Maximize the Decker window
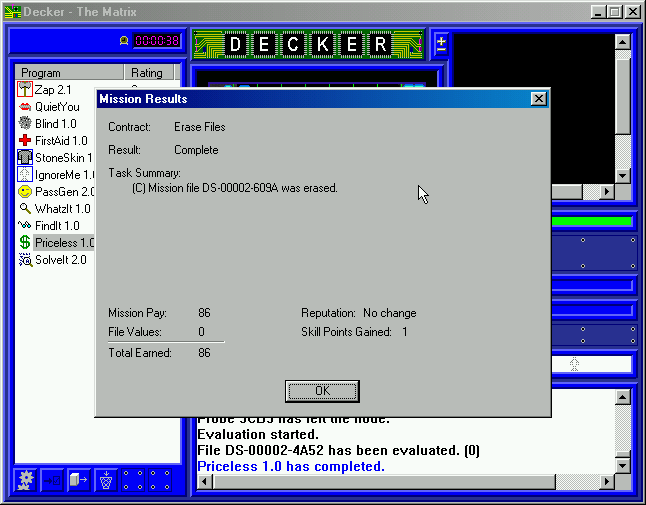The image size is (646, 505). [614, 12]
